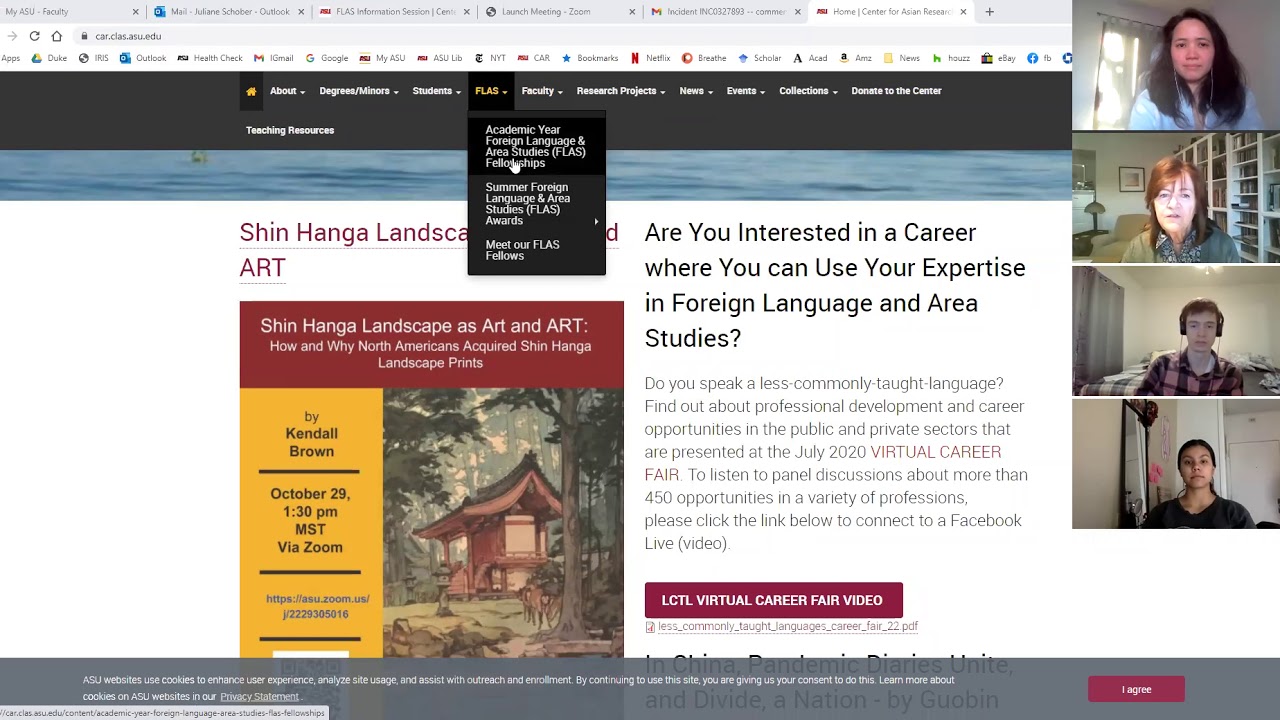1280x720 pixels.
Task: Expand the Faculty dropdown menu
Action: pos(542,91)
